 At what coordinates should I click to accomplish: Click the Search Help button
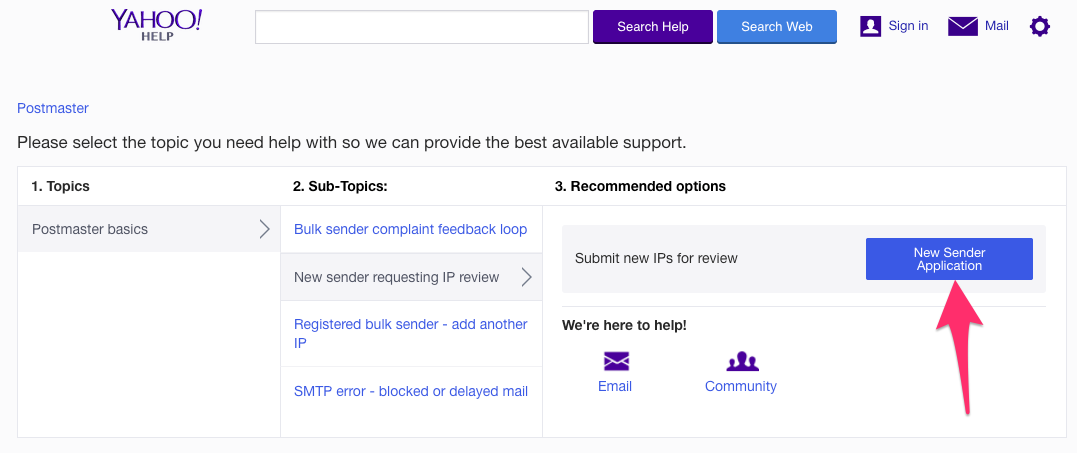coord(653,27)
